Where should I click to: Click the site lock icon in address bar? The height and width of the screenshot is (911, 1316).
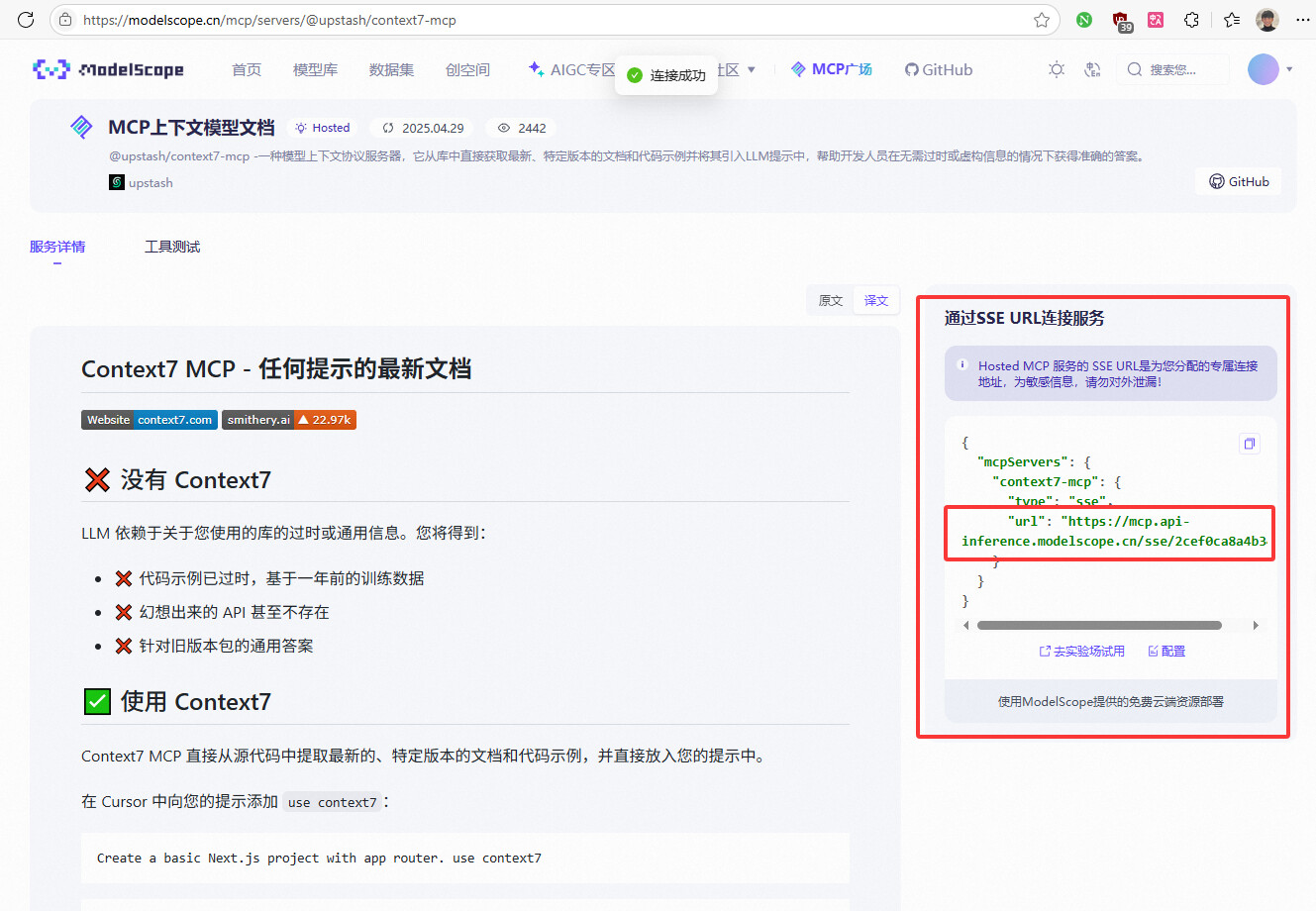65,20
